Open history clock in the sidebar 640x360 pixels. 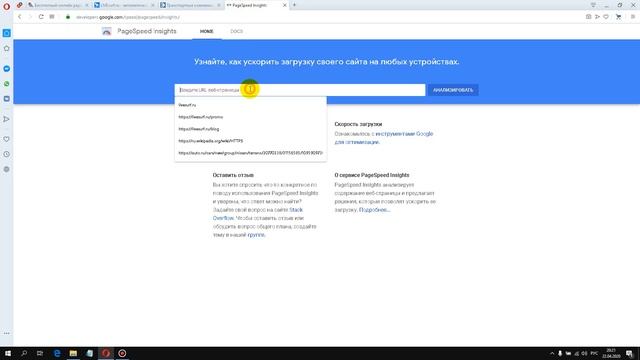coord(7,154)
